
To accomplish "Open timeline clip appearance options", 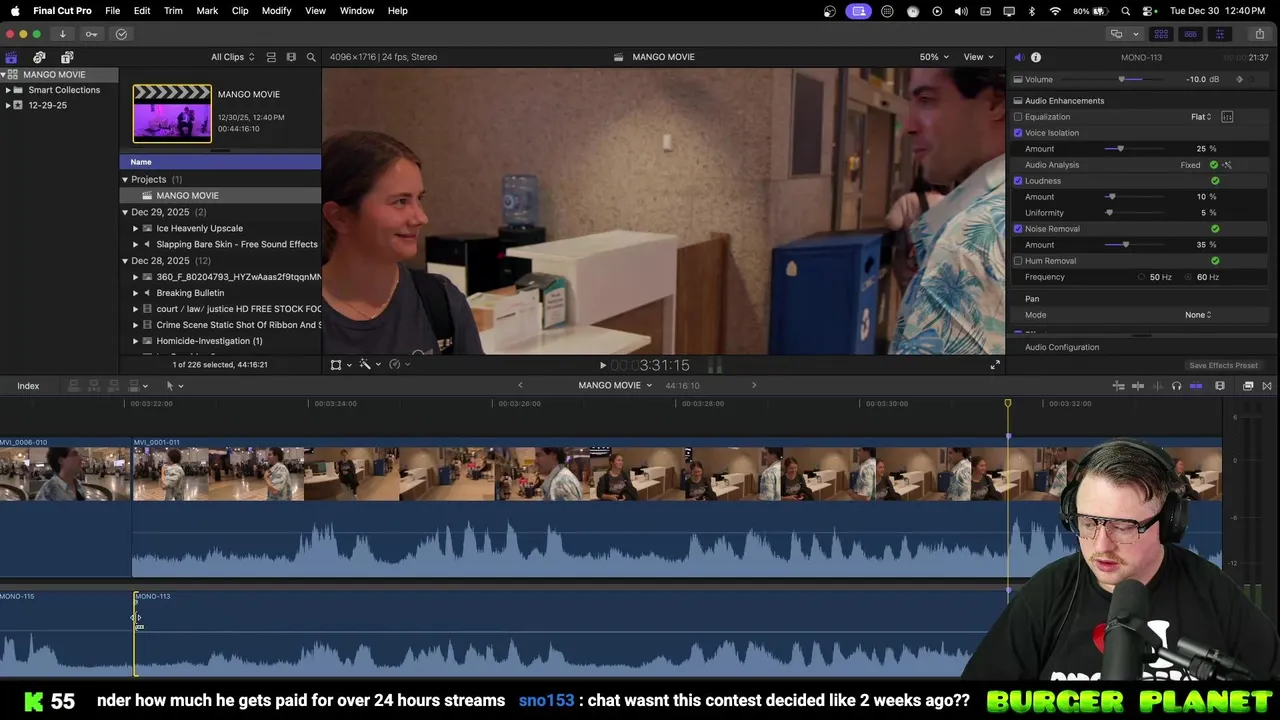I will pos(1220,386).
